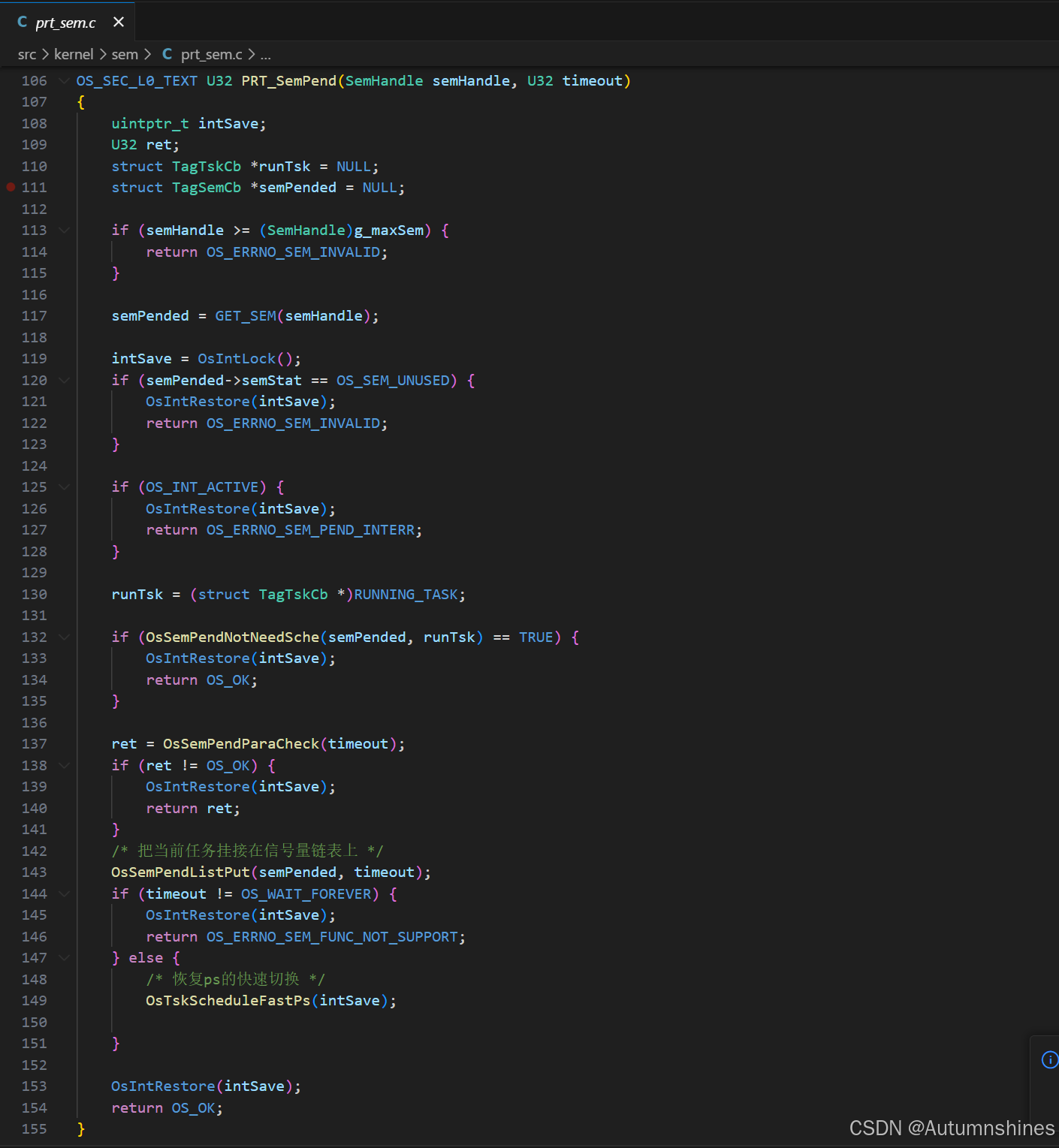Screen dimensions: 1059x1148
Task: Click OS_ERRNO_SEM_INVALID on line 114
Action: [294, 252]
